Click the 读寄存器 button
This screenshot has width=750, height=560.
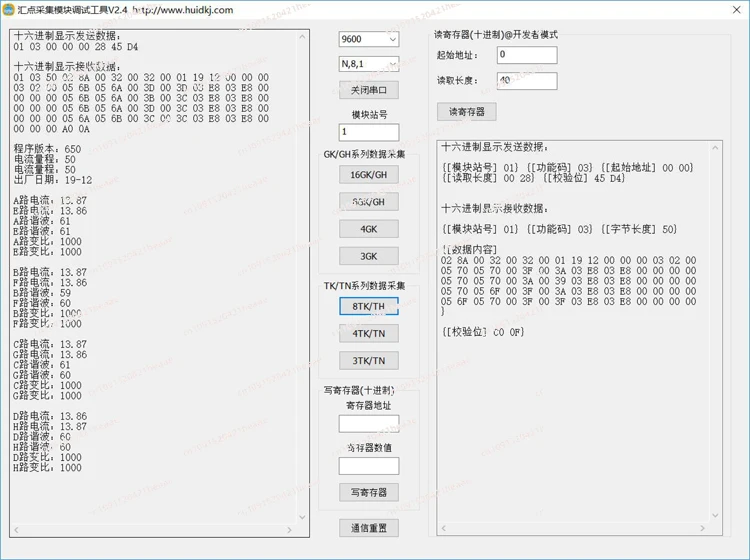[x=466, y=112]
